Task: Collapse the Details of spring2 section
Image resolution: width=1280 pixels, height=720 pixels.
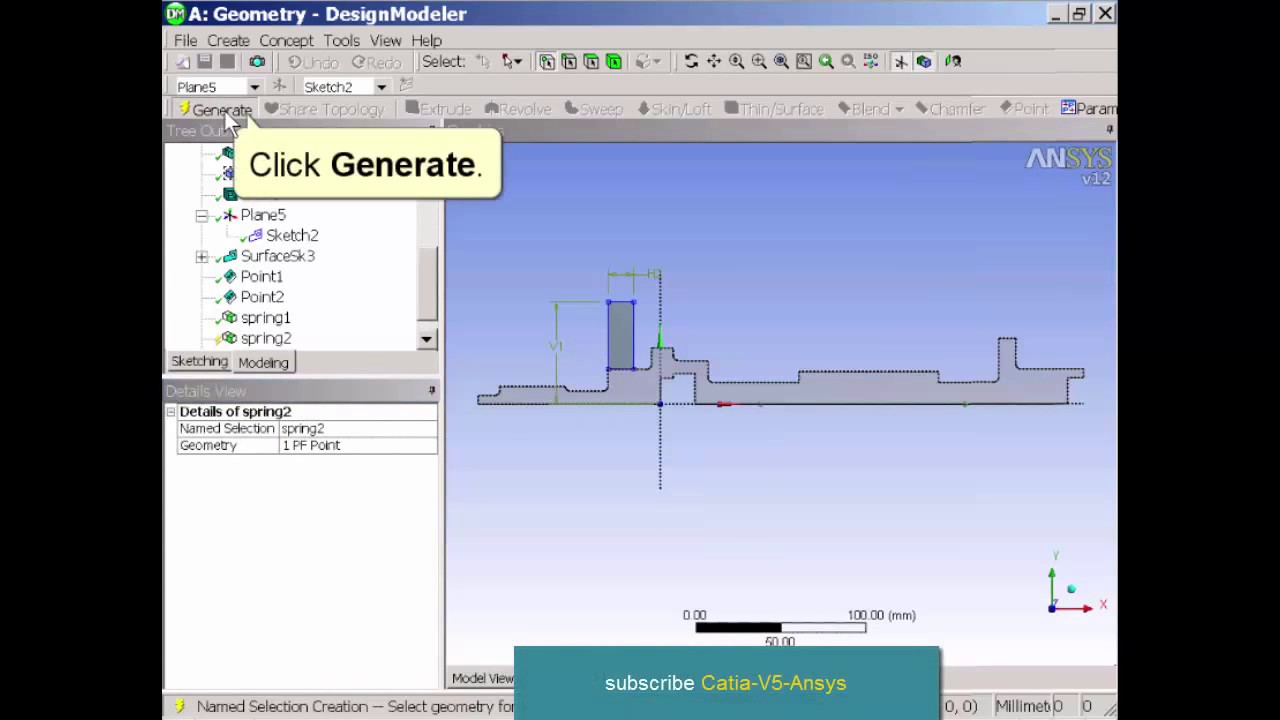Action: click(x=171, y=412)
